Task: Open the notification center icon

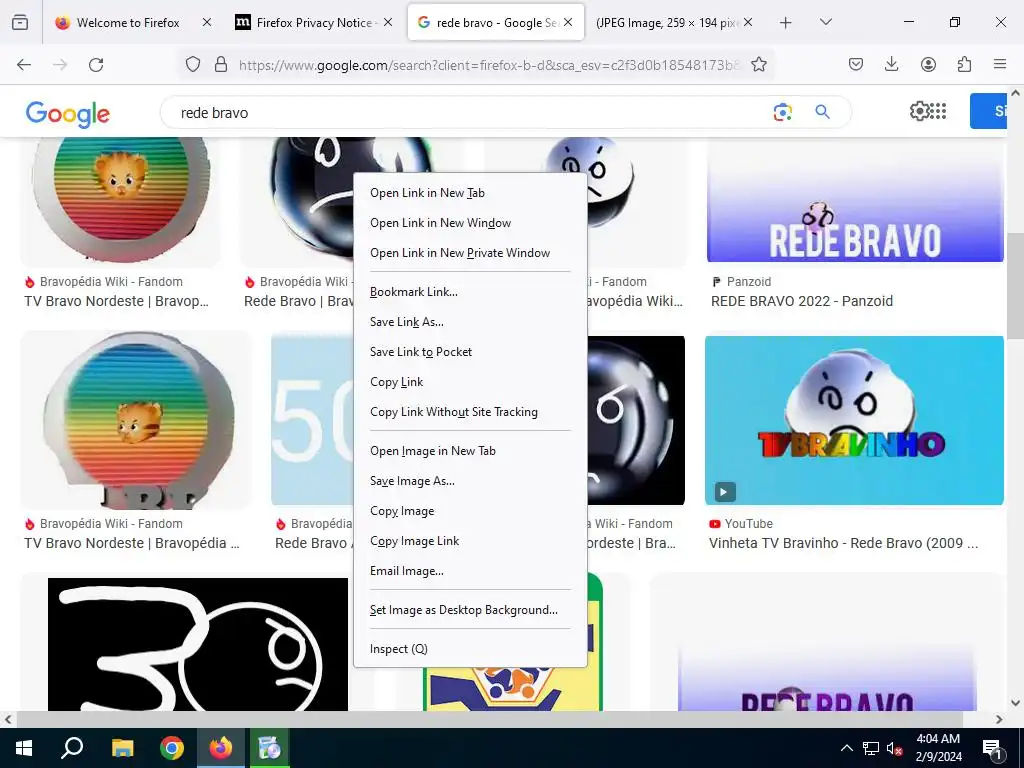Action: [x=993, y=748]
